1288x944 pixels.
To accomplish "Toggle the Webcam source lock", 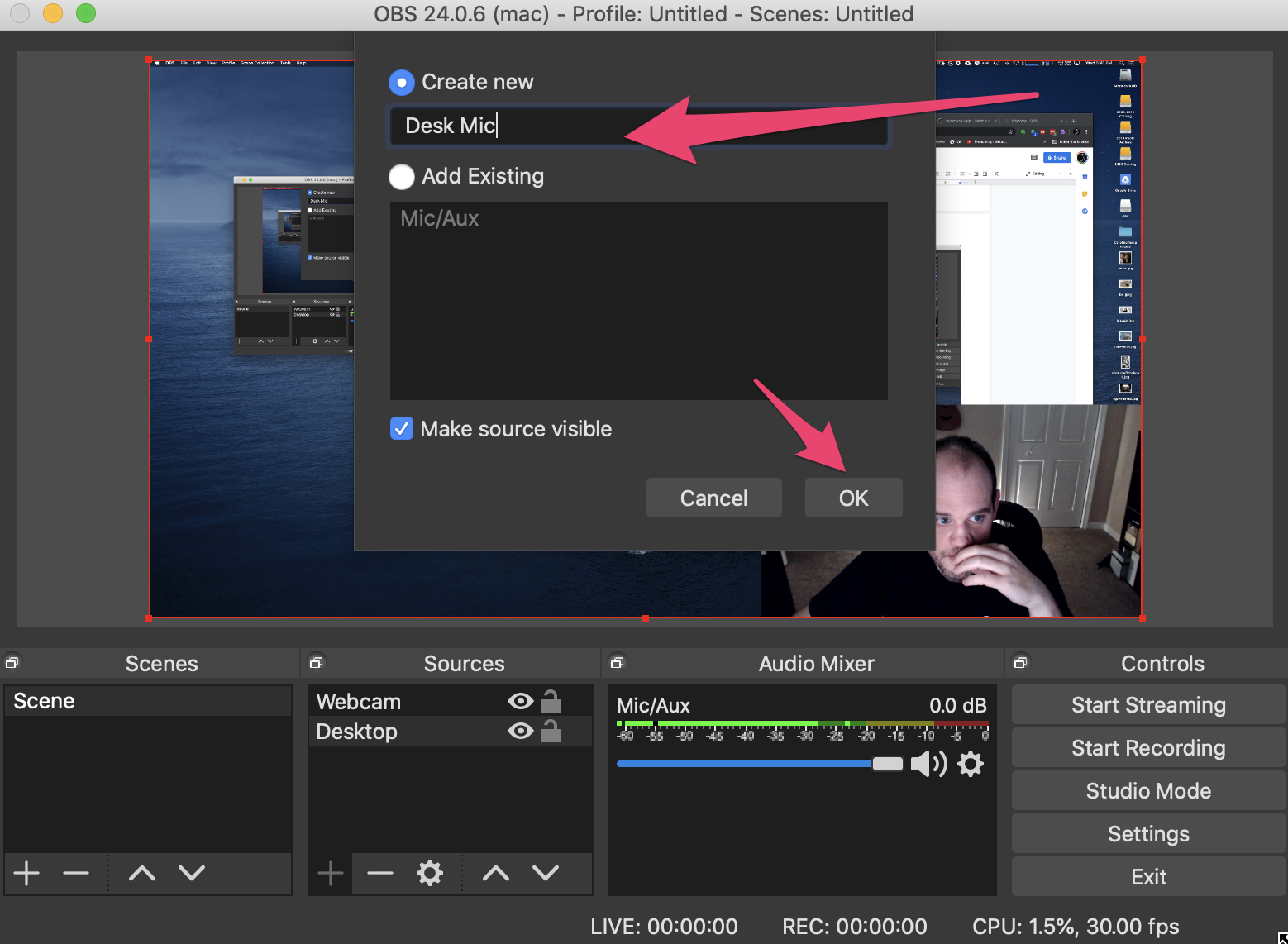I will (x=551, y=702).
